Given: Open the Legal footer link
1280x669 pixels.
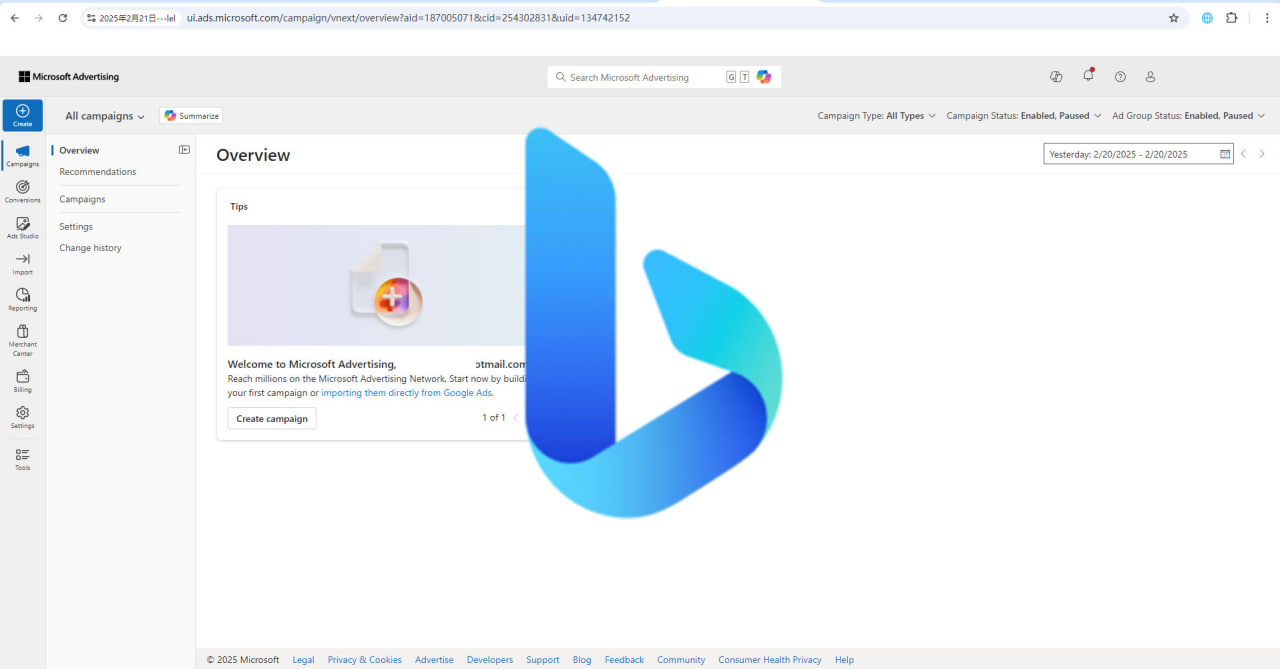Looking at the screenshot, I should [x=303, y=660].
